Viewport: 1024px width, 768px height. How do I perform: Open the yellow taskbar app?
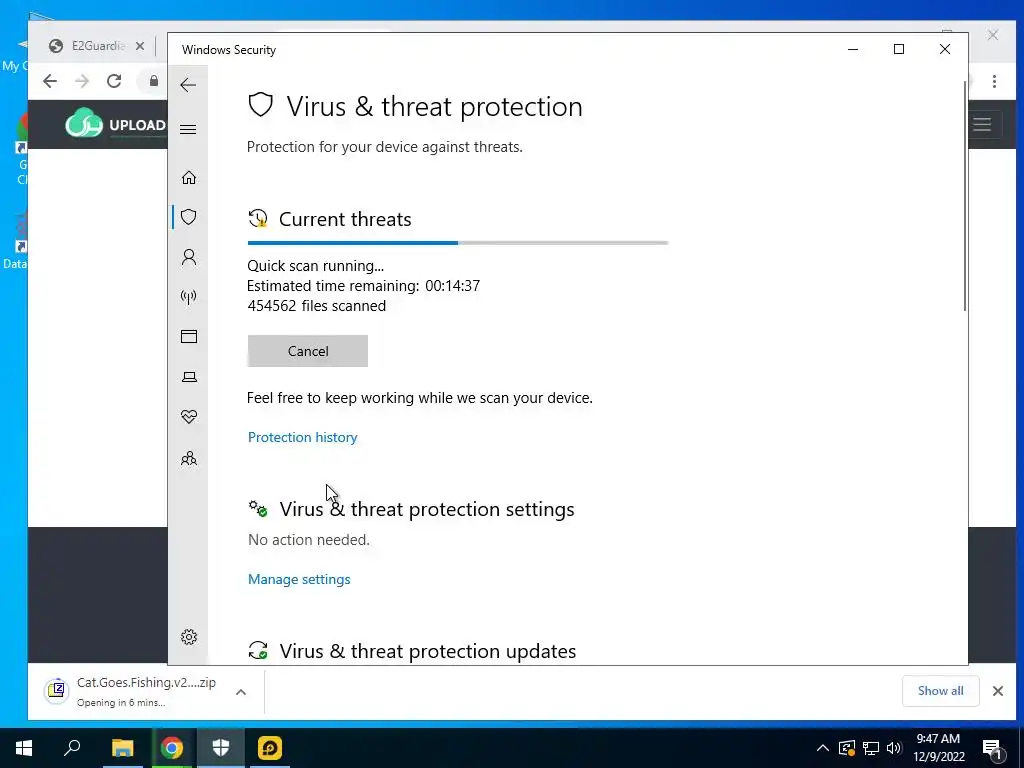tap(270, 748)
